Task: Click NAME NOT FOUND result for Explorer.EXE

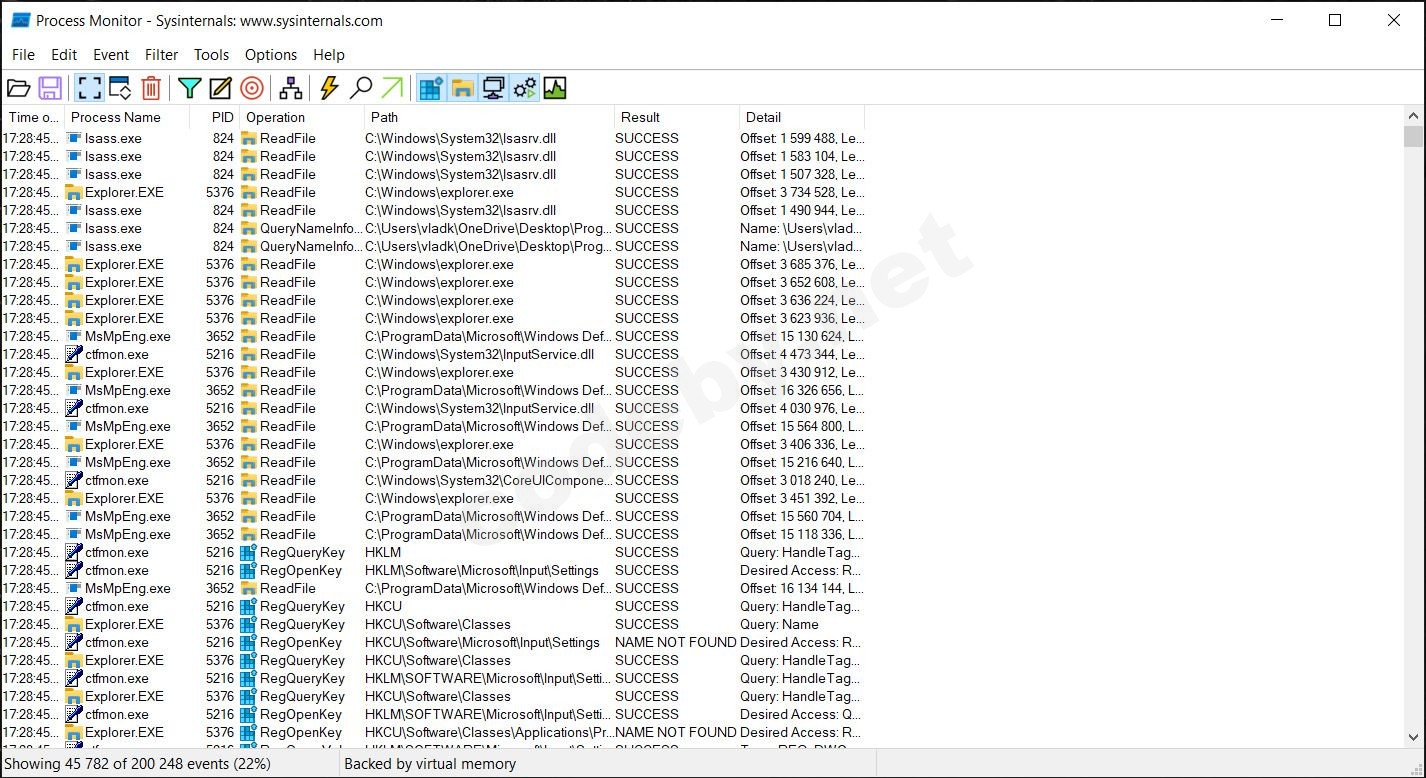Action: [676, 732]
